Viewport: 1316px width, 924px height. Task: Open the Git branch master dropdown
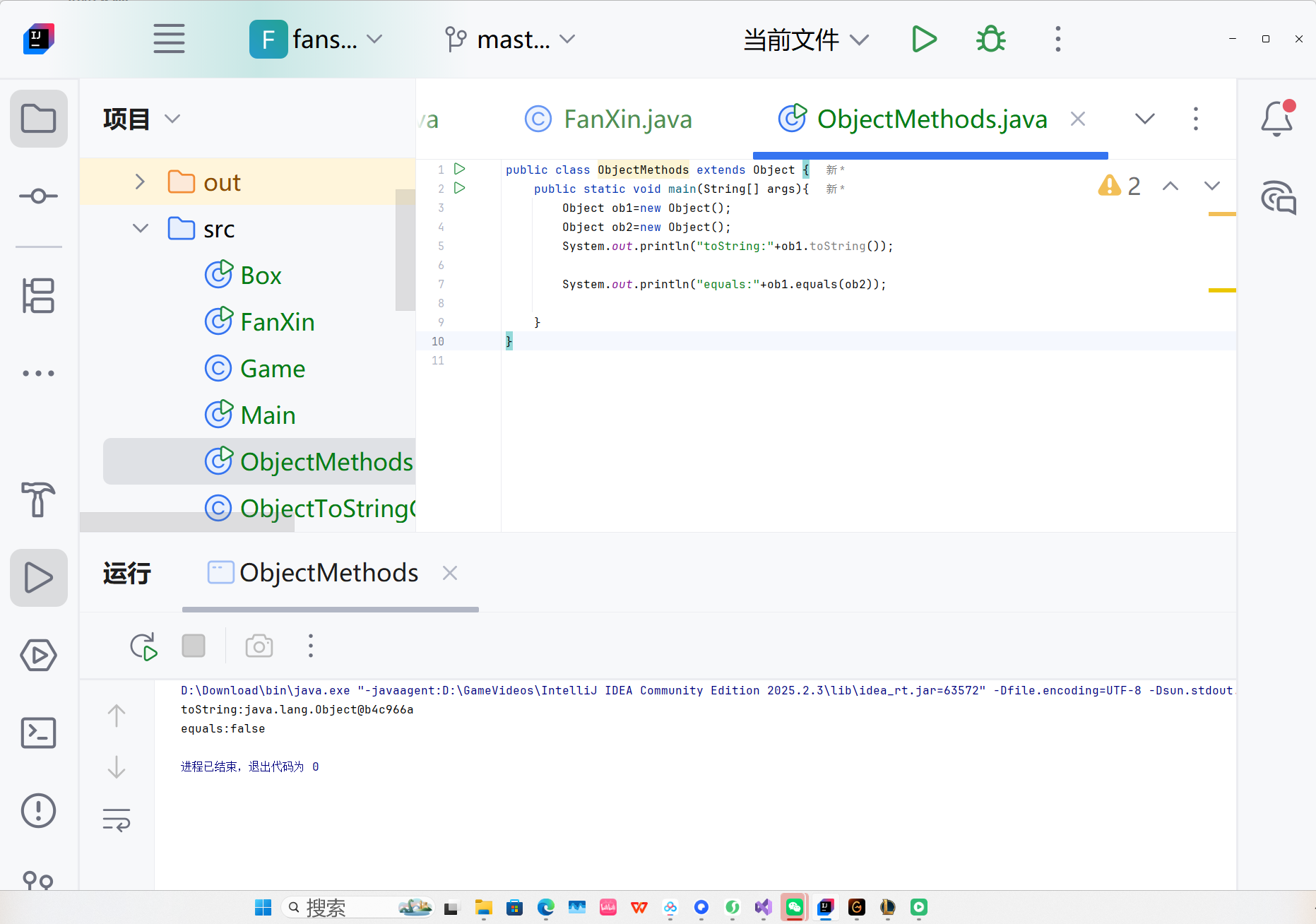pyautogui.click(x=510, y=39)
